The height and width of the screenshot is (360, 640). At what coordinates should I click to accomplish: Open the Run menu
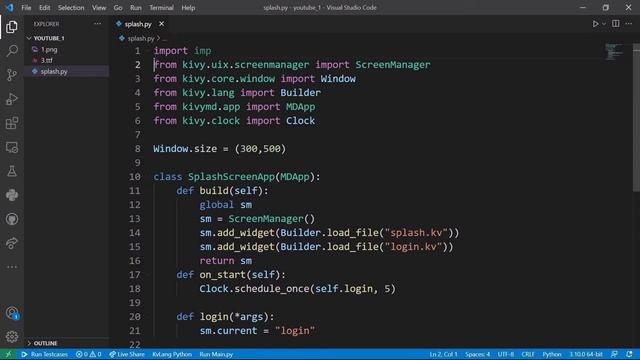(x=136, y=8)
